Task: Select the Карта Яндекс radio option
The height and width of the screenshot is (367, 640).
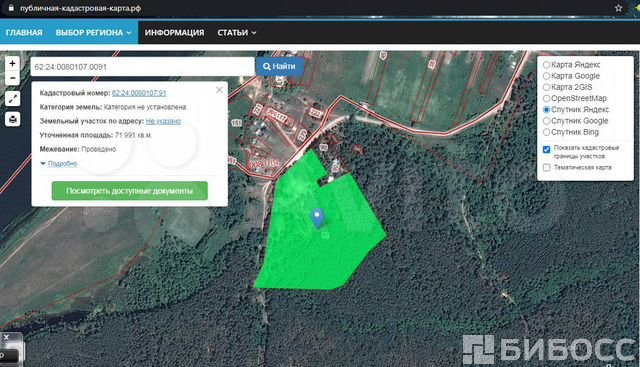Action: (x=546, y=65)
